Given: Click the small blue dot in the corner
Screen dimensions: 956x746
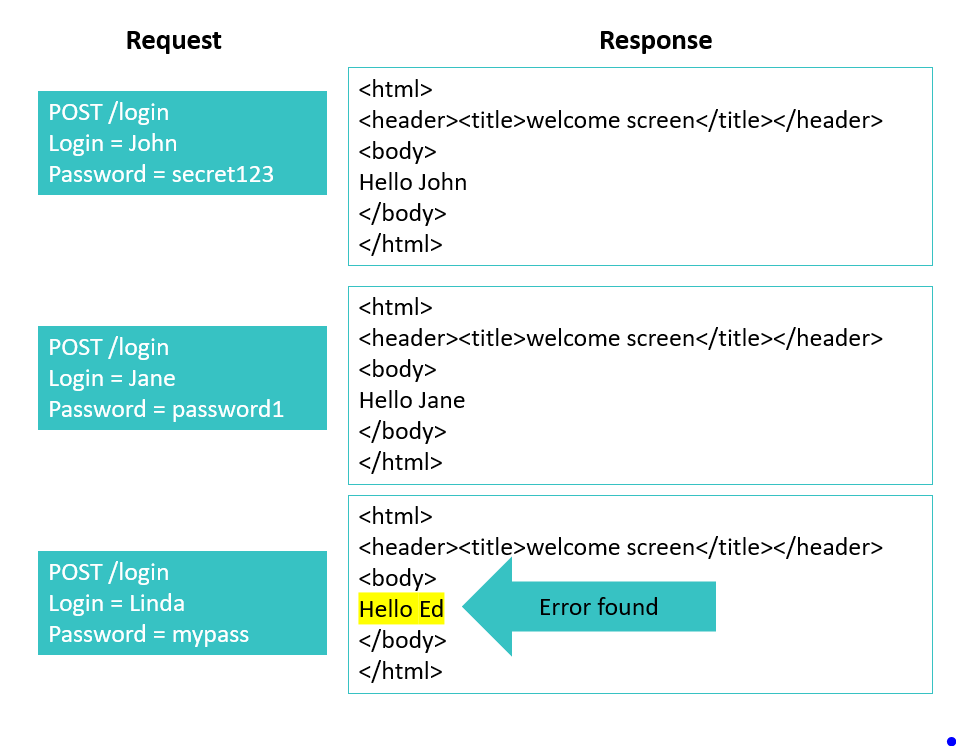Looking at the screenshot, I should tap(950, 741).
